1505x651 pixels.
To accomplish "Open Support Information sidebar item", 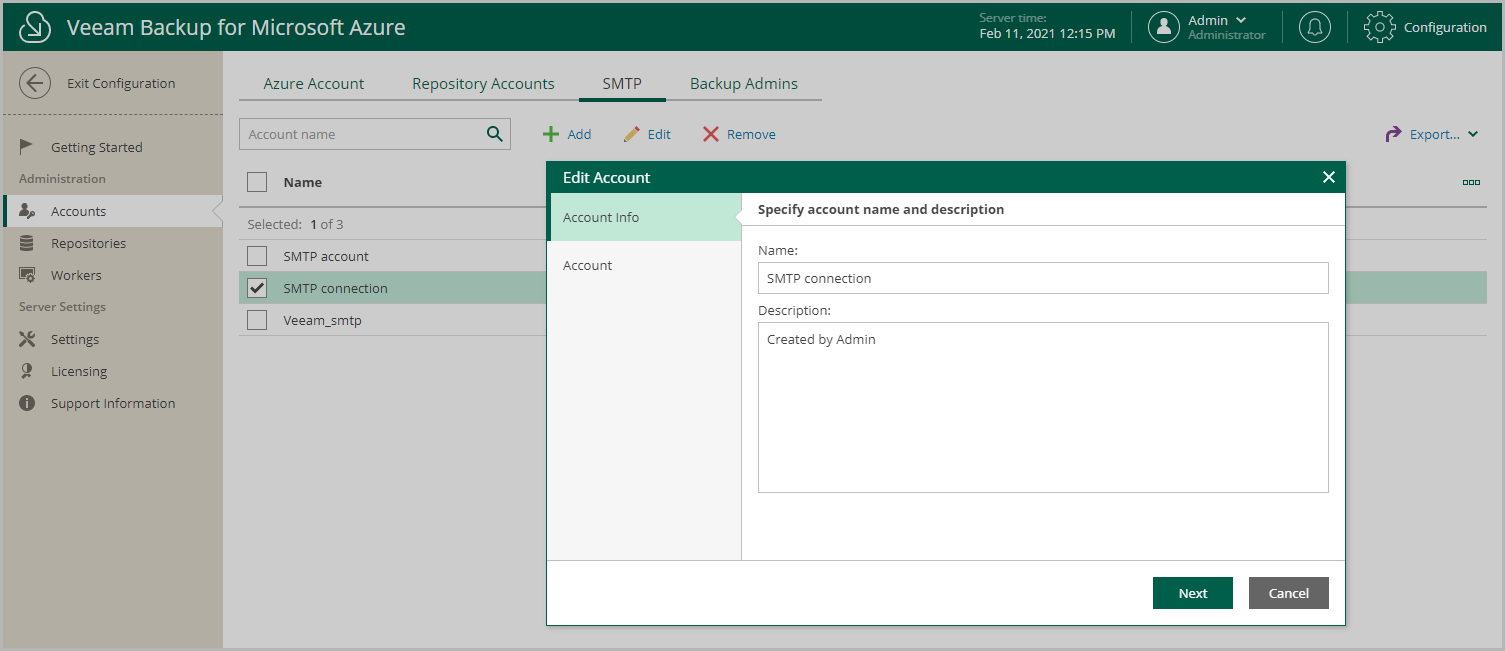I will pyautogui.click(x=113, y=403).
